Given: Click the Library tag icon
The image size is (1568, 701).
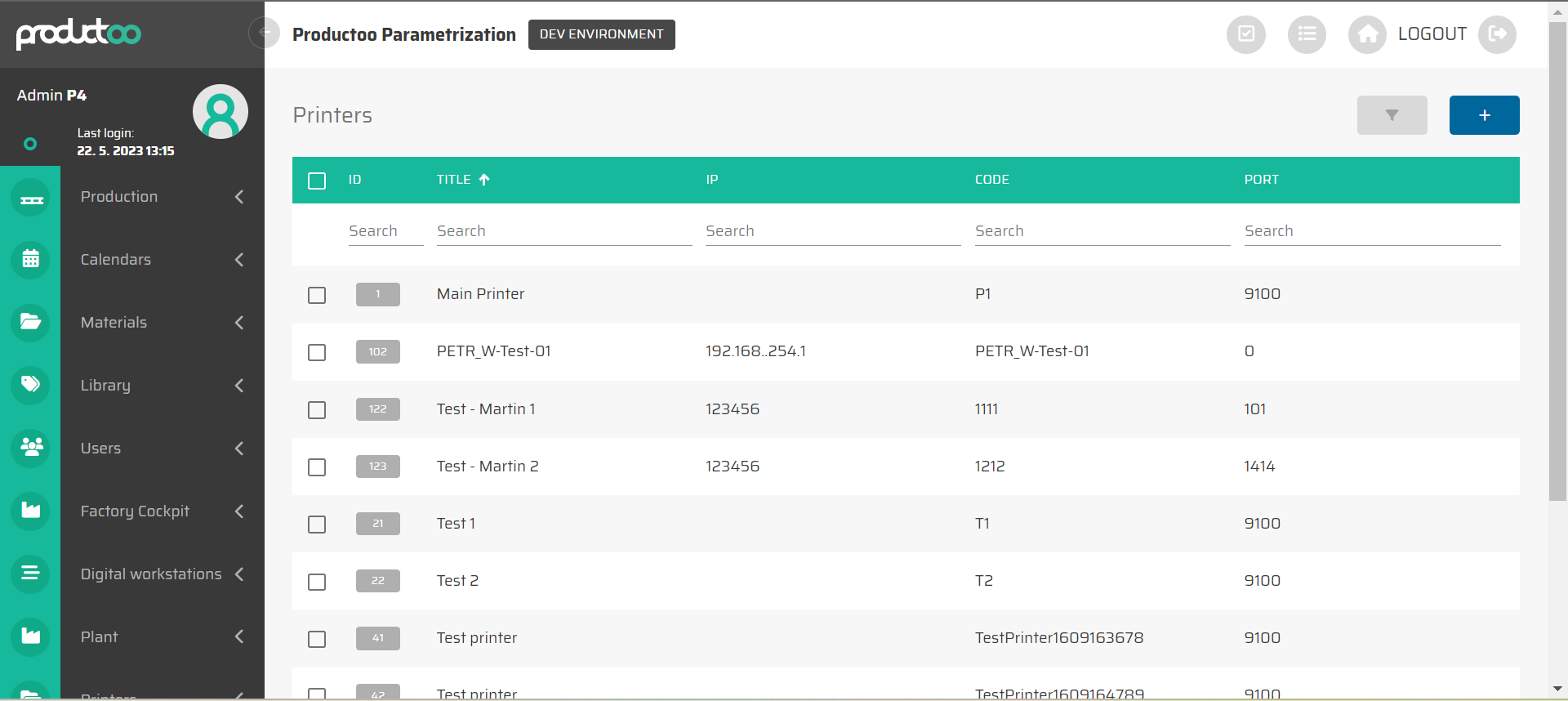Looking at the screenshot, I should [31, 385].
